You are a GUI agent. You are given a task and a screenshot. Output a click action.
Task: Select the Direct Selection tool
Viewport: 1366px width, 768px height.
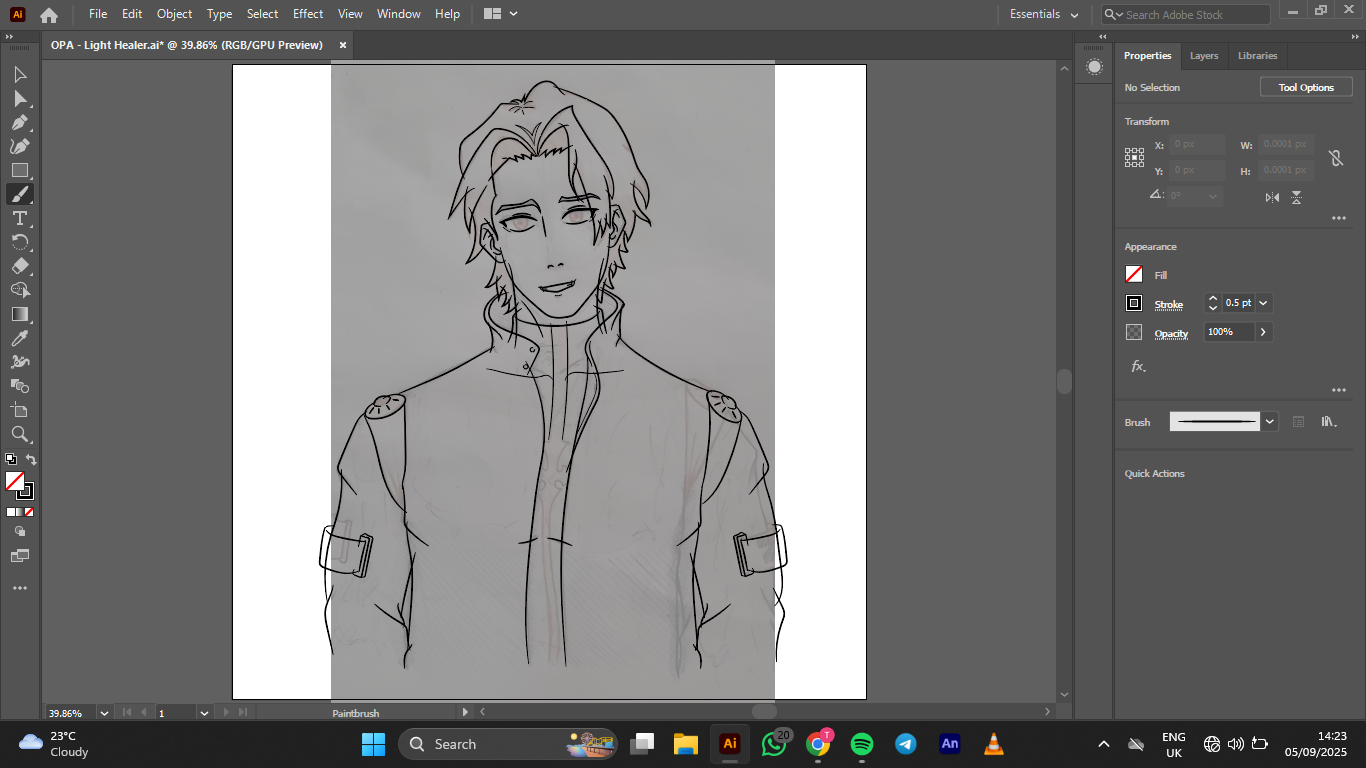(19, 99)
